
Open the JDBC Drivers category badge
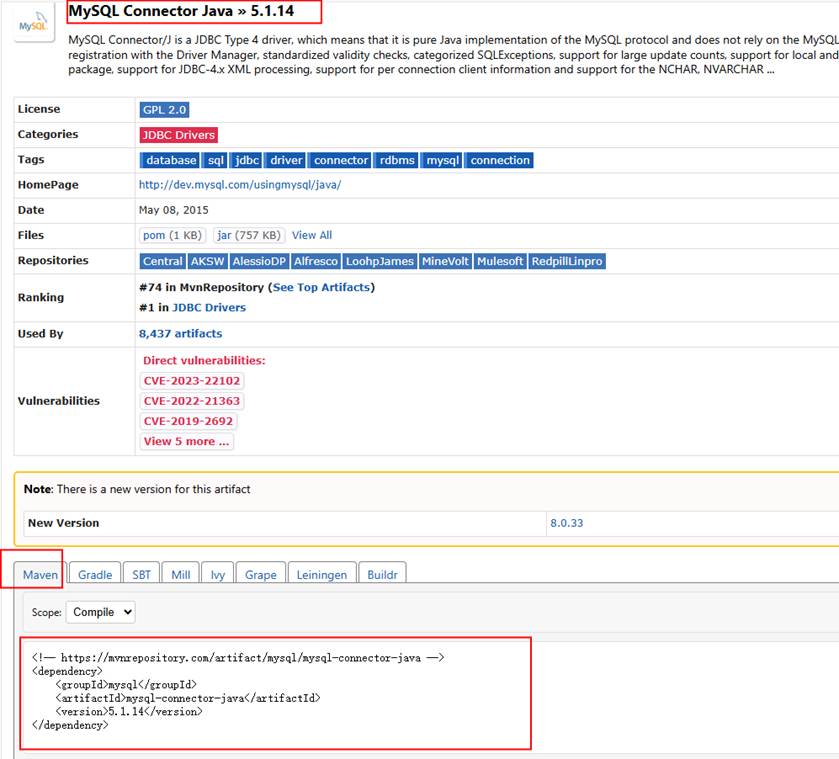tap(179, 135)
